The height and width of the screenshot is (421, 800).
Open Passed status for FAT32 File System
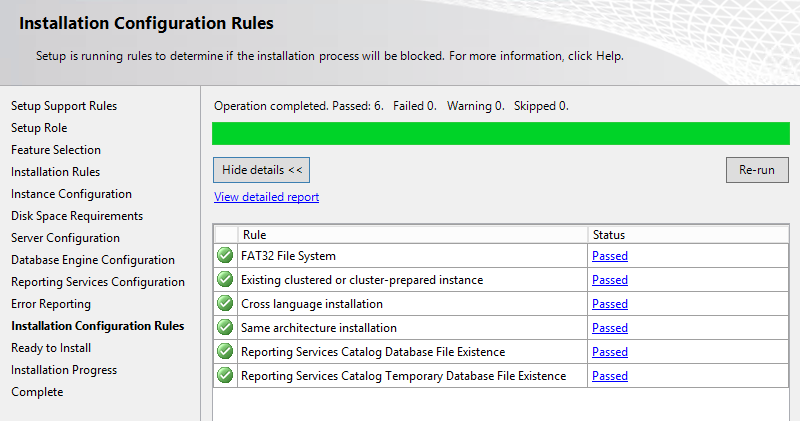click(610, 256)
